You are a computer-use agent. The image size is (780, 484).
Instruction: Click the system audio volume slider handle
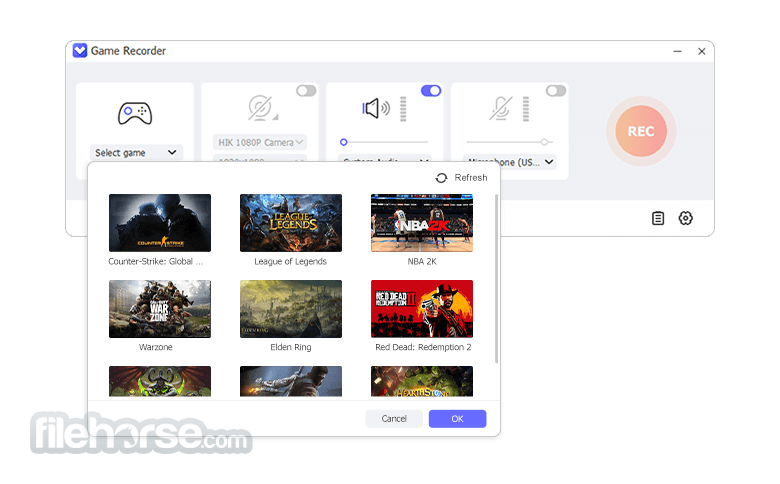pos(343,142)
